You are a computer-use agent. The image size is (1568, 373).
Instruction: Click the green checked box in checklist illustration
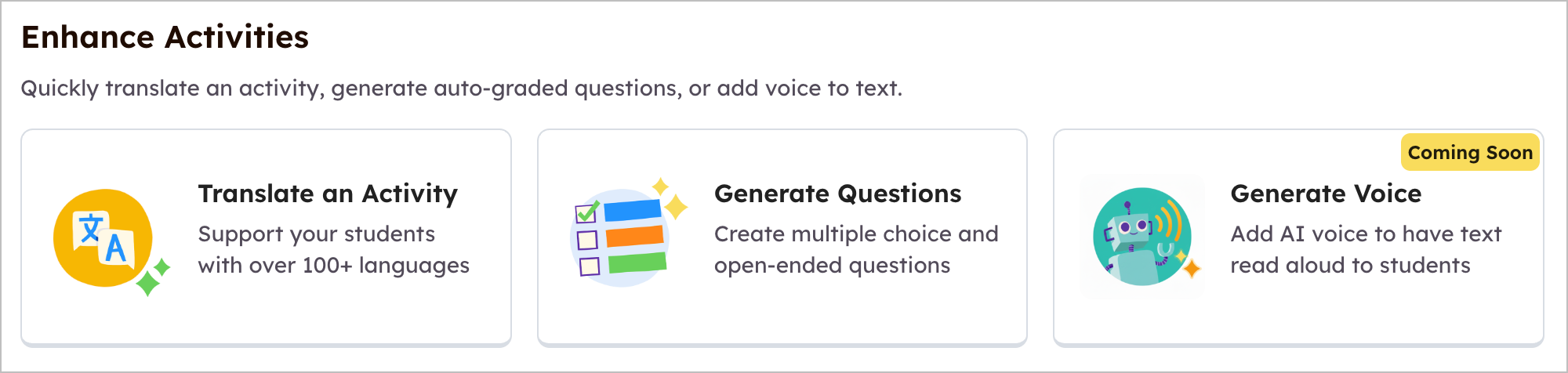(x=587, y=212)
